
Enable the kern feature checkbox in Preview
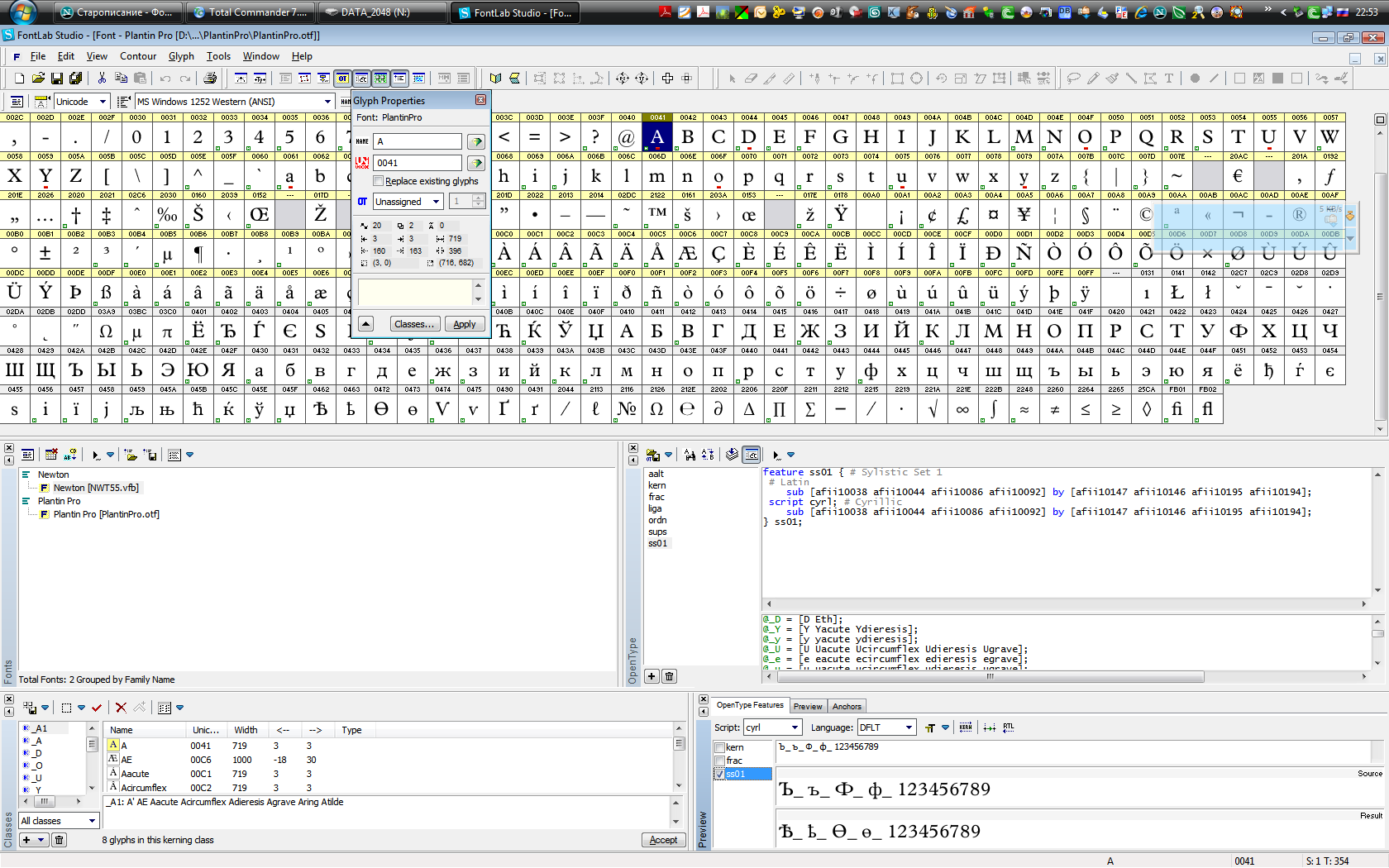[719, 747]
